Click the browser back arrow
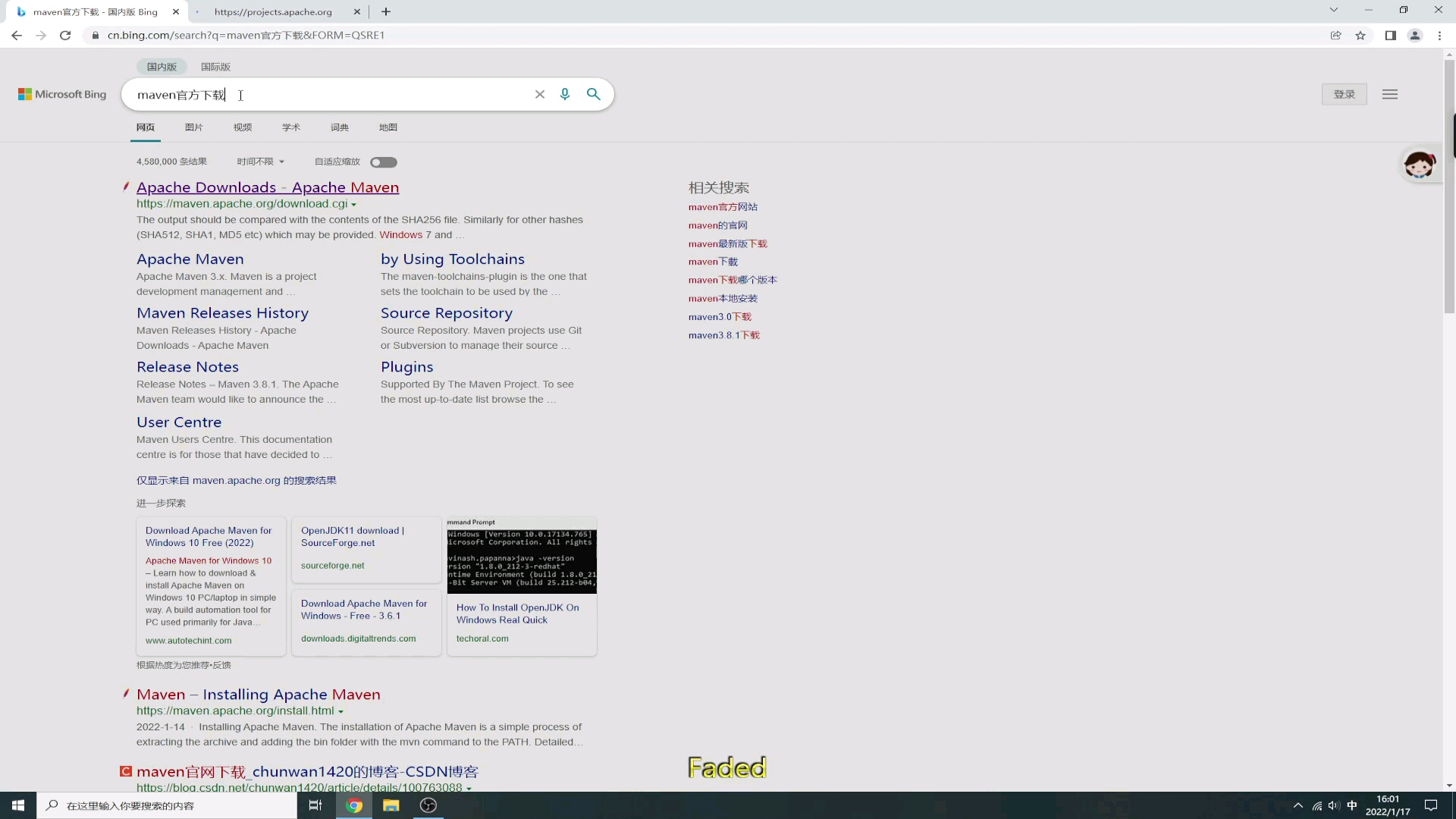 coord(17,35)
